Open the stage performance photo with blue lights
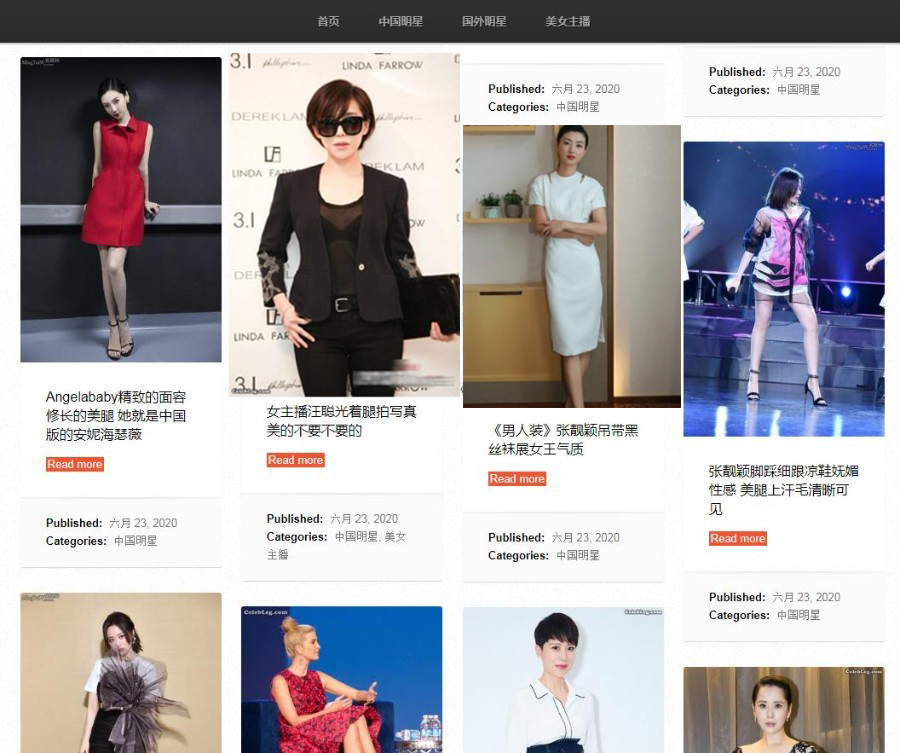This screenshot has width=900, height=753. pyautogui.click(x=783, y=289)
